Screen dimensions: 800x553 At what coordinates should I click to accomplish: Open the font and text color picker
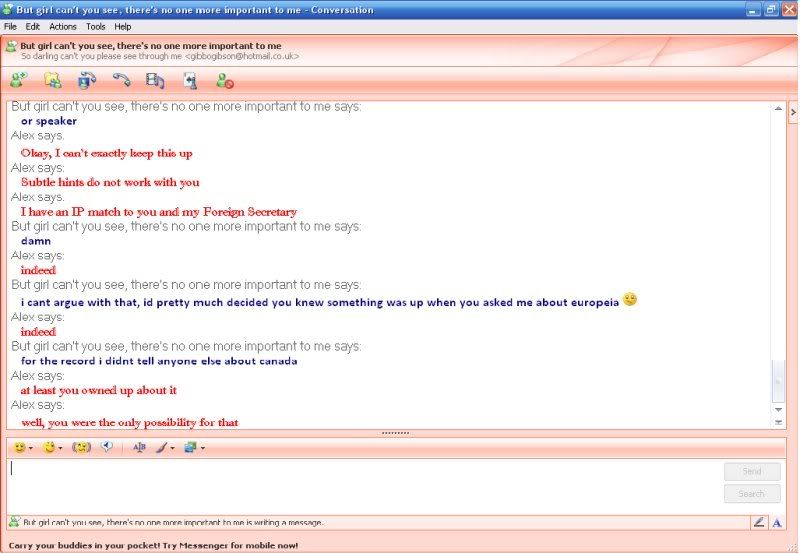139,447
